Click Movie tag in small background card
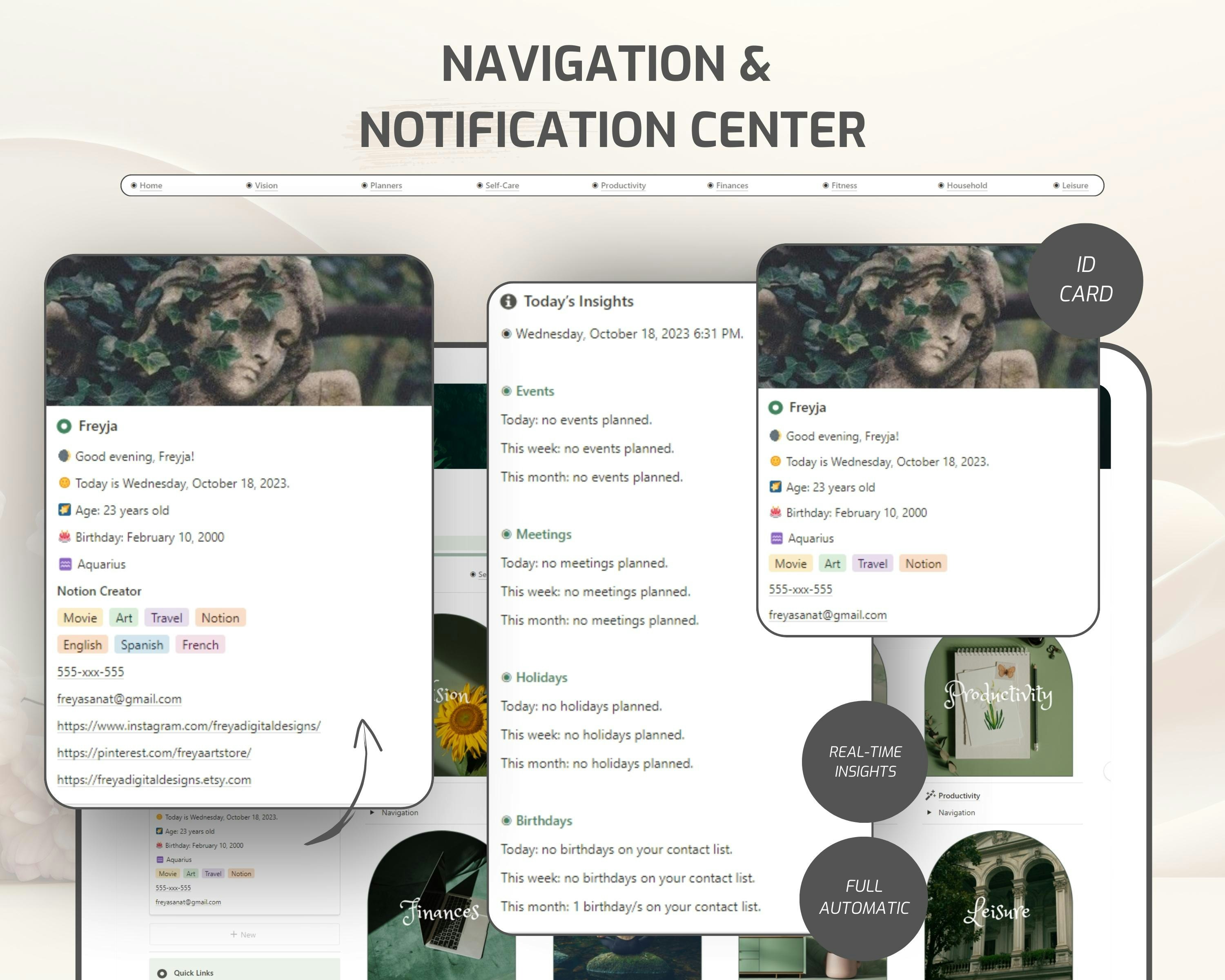The width and height of the screenshot is (1225, 980). point(167,874)
